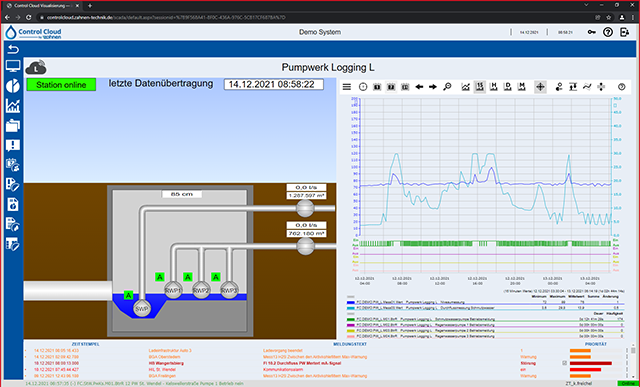Click the magnifier zoom icon in chart toolbar
Image resolution: width=640 pixels, height=387 pixels.
pos(447,87)
